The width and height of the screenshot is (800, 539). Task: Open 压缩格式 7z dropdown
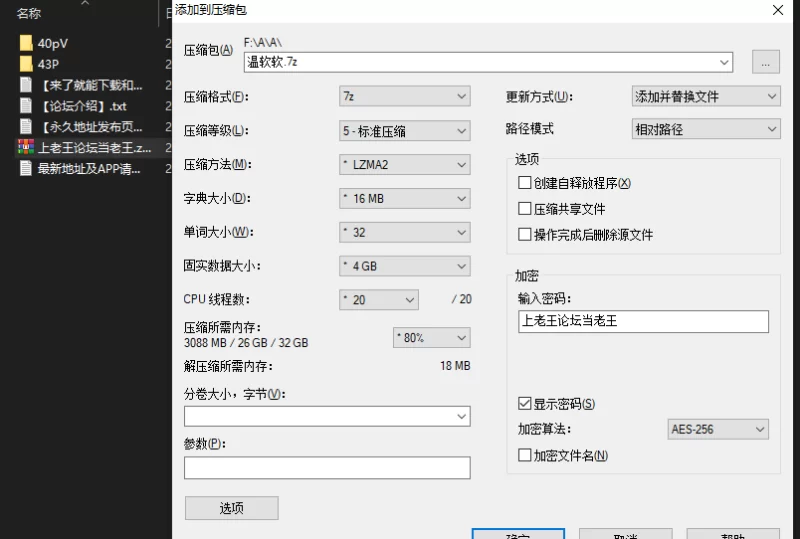[x=405, y=96]
